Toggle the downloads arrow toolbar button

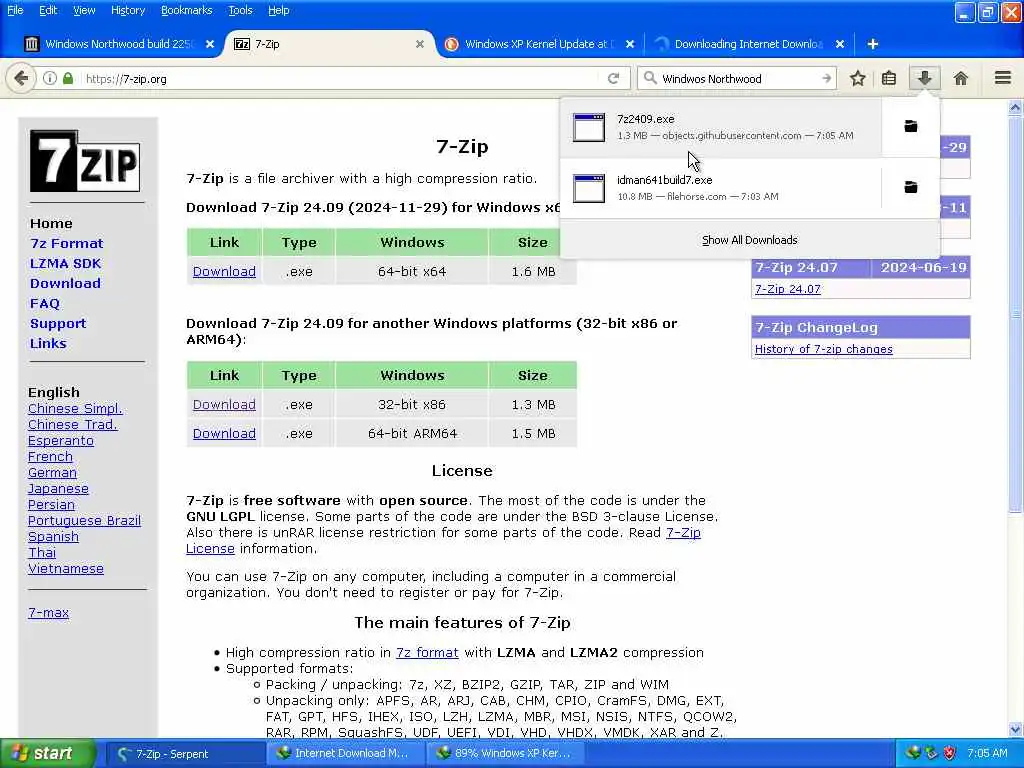[x=924, y=78]
